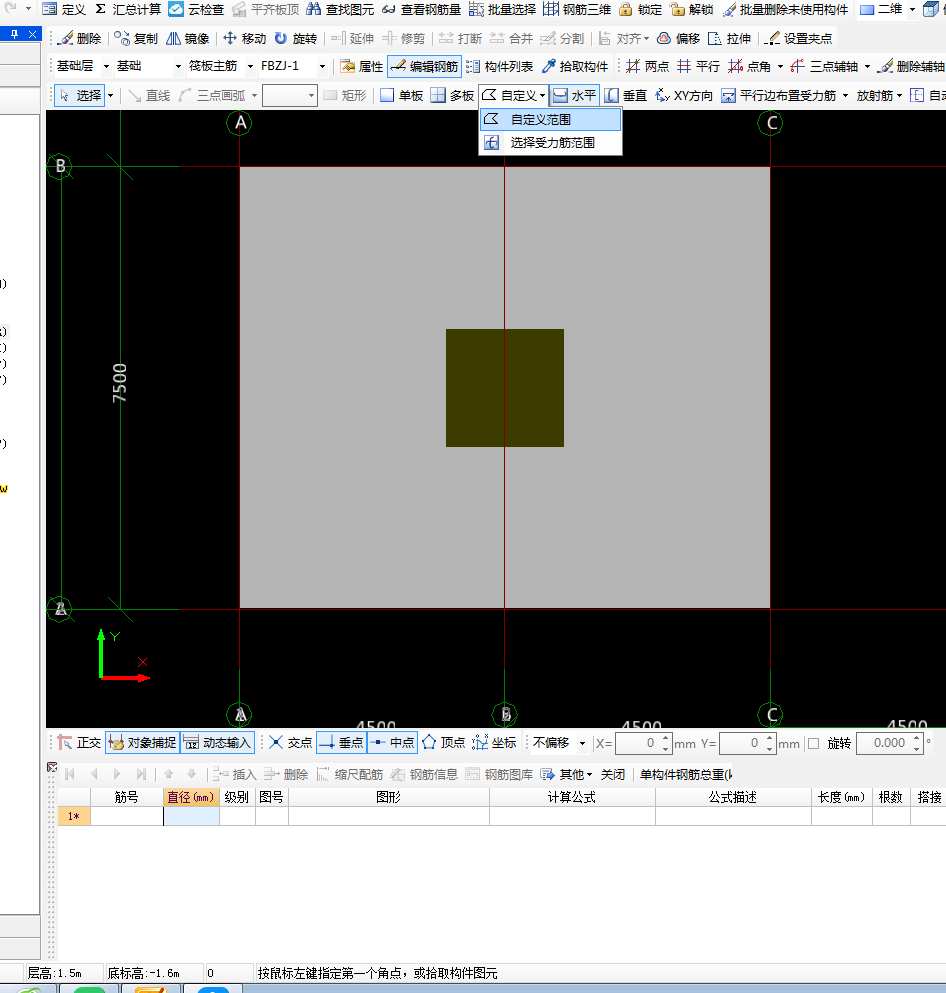
Task: Select the 拉伸 stretch tool
Action: pyautogui.click(x=729, y=39)
